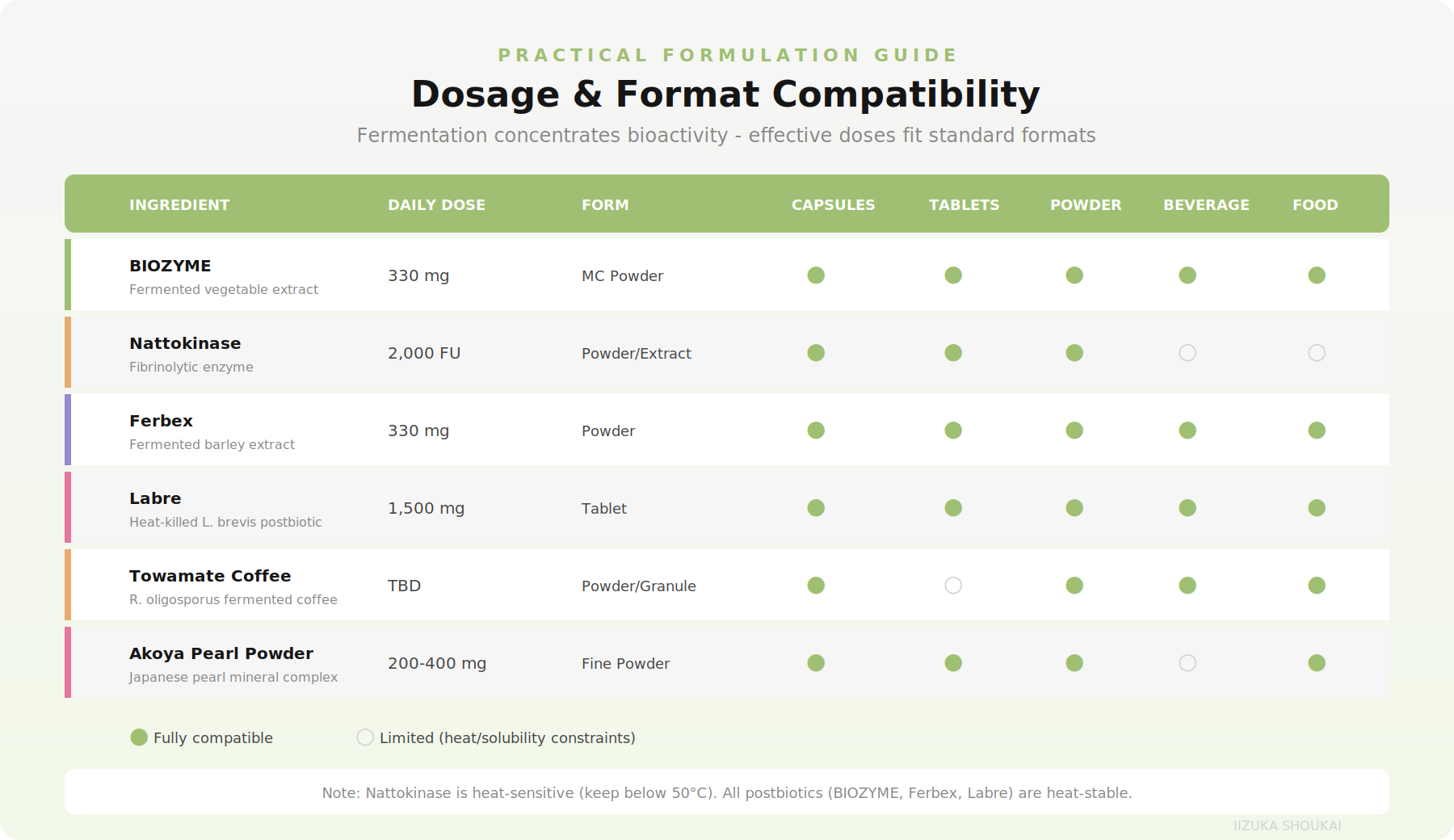Click the Powder/Extract form cell

pyautogui.click(x=637, y=353)
